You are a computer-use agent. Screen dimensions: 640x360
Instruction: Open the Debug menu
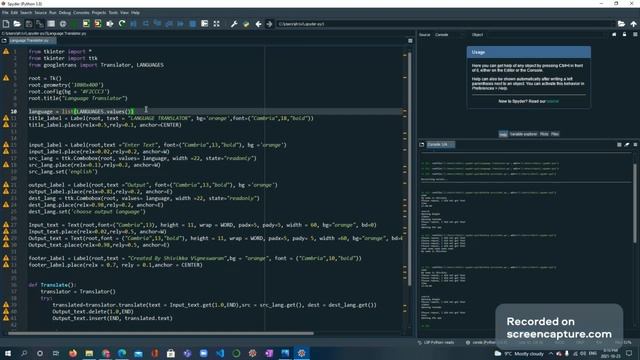pos(64,13)
